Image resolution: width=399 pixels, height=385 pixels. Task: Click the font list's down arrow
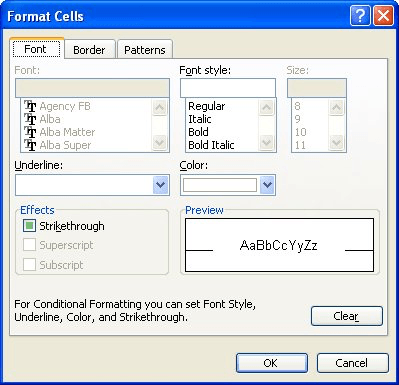pyautogui.click(x=159, y=143)
